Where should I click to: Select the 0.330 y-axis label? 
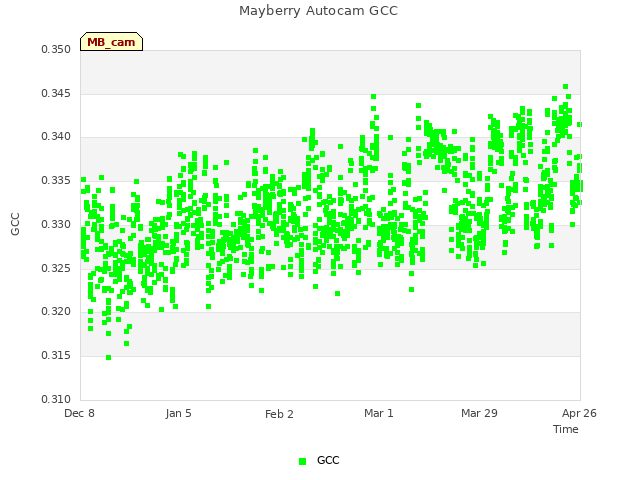[x=56, y=224]
